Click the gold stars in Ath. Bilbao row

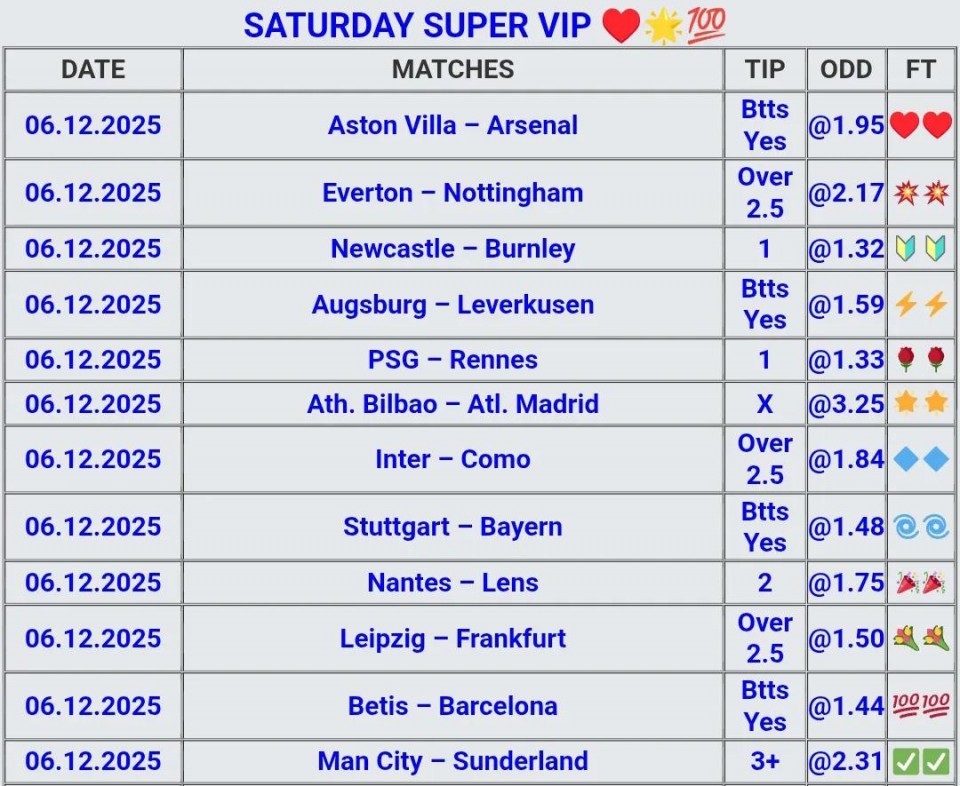[920, 404]
